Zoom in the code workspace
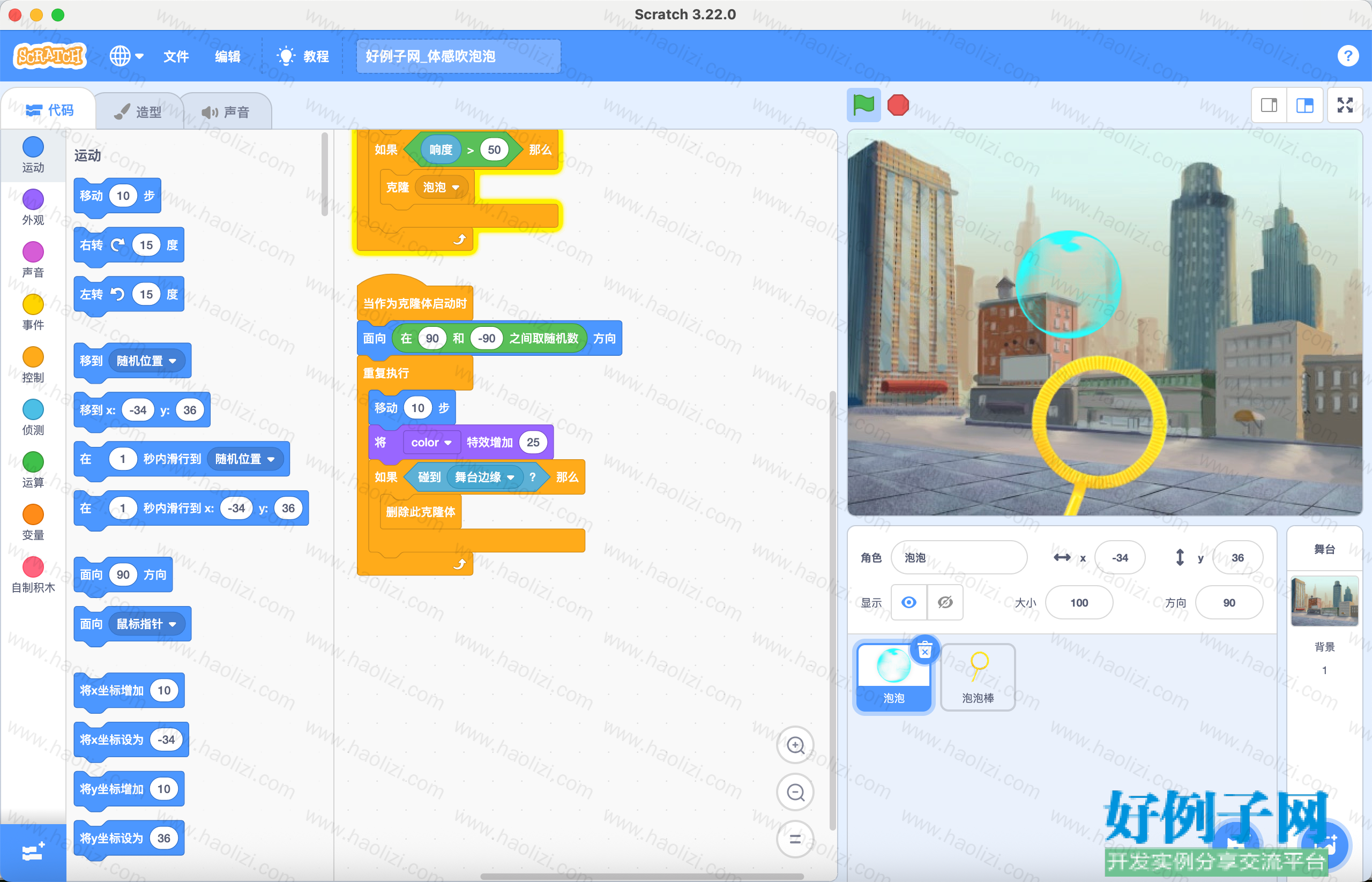The height and width of the screenshot is (882, 1372). tap(795, 745)
